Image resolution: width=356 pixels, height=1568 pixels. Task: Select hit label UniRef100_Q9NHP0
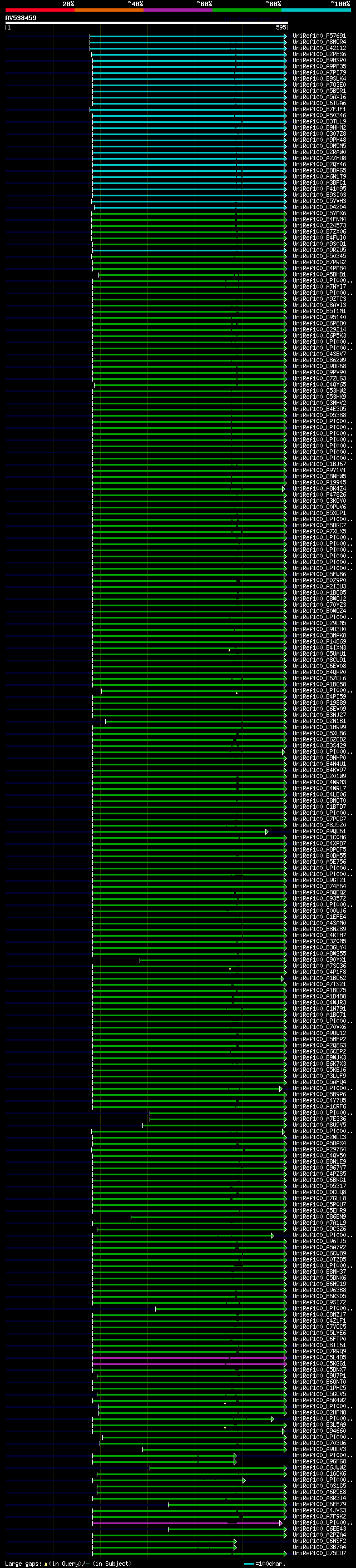click(x=319, y=758)
